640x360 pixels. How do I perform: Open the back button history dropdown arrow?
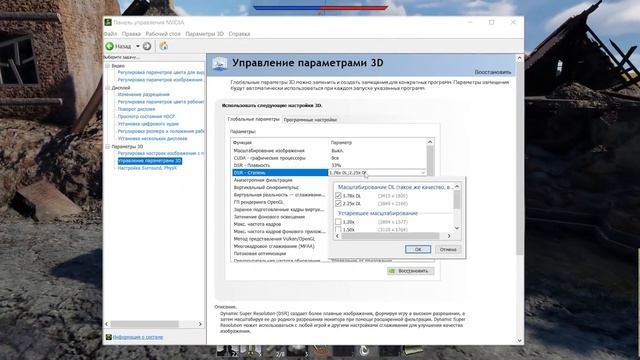click(x=138, y=46)
